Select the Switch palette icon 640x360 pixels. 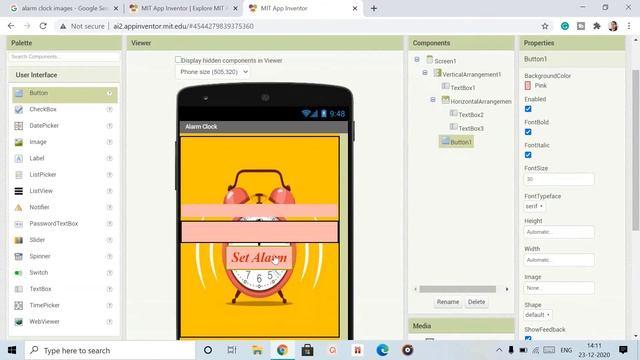pos(19,273)
